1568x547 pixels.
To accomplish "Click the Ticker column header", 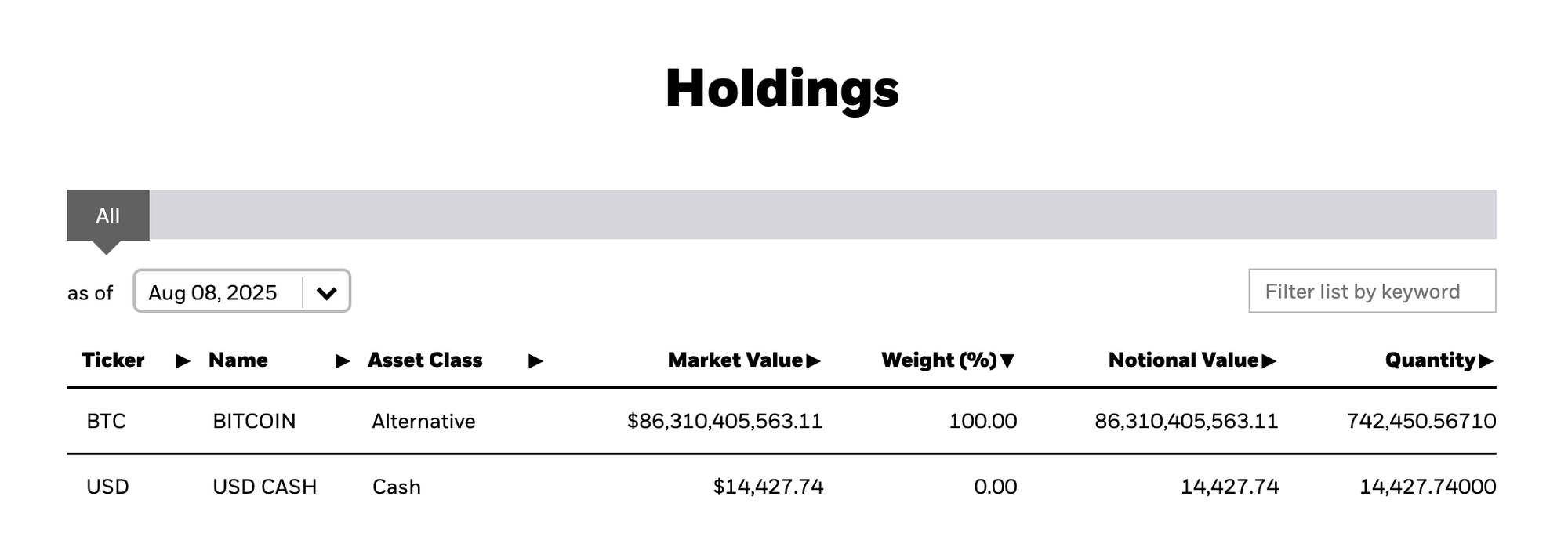I will (113, 360).
